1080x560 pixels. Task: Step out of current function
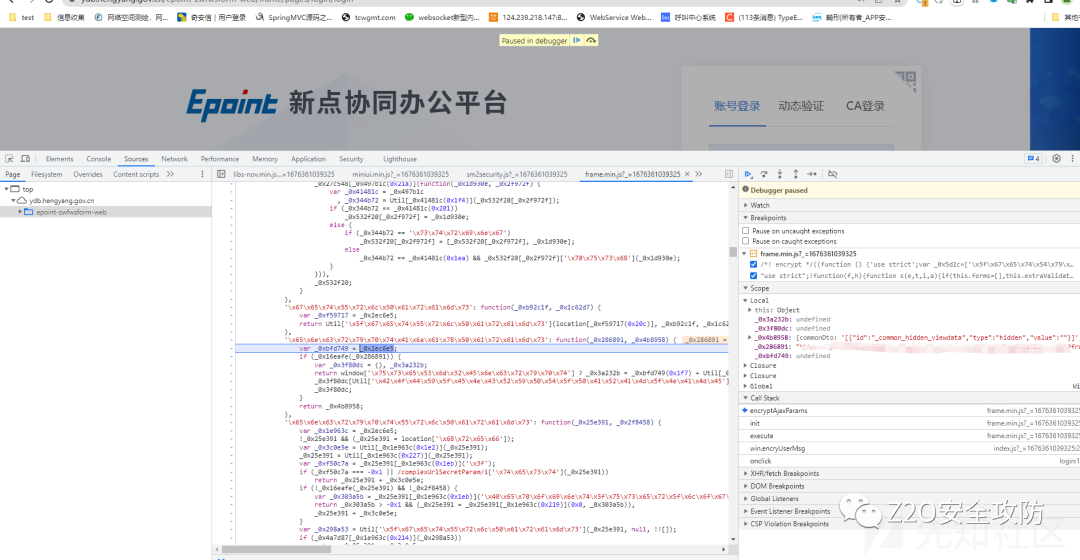tap(796, 174)
